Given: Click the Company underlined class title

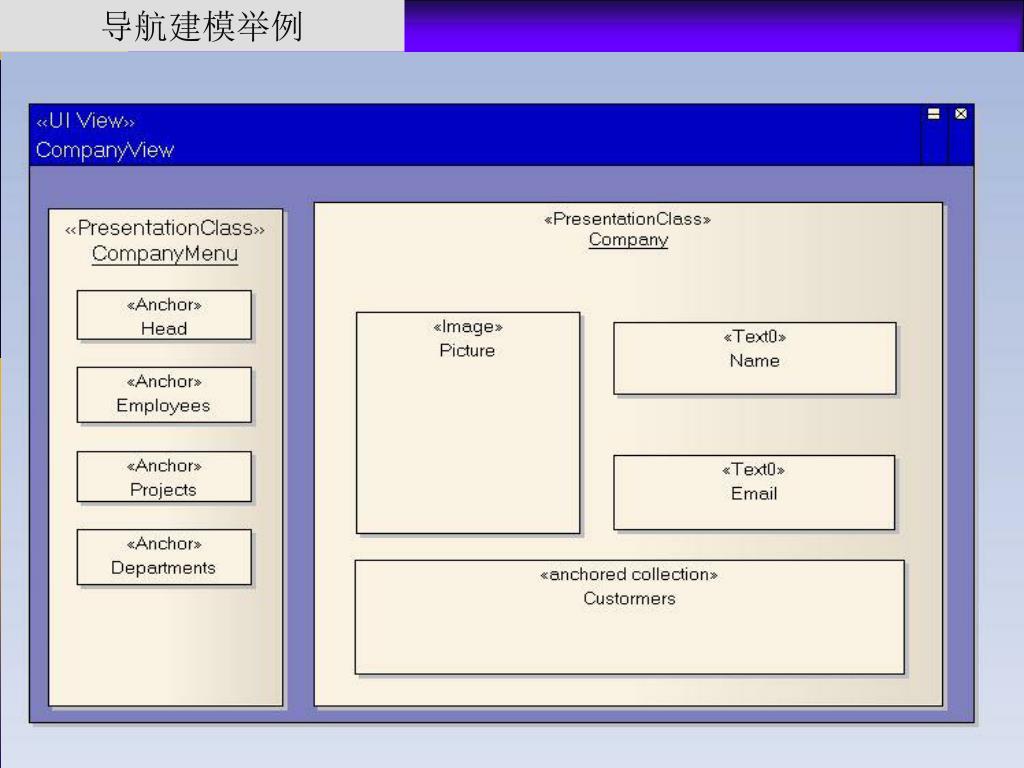Looking at the screenshot, I should point(628,240).
